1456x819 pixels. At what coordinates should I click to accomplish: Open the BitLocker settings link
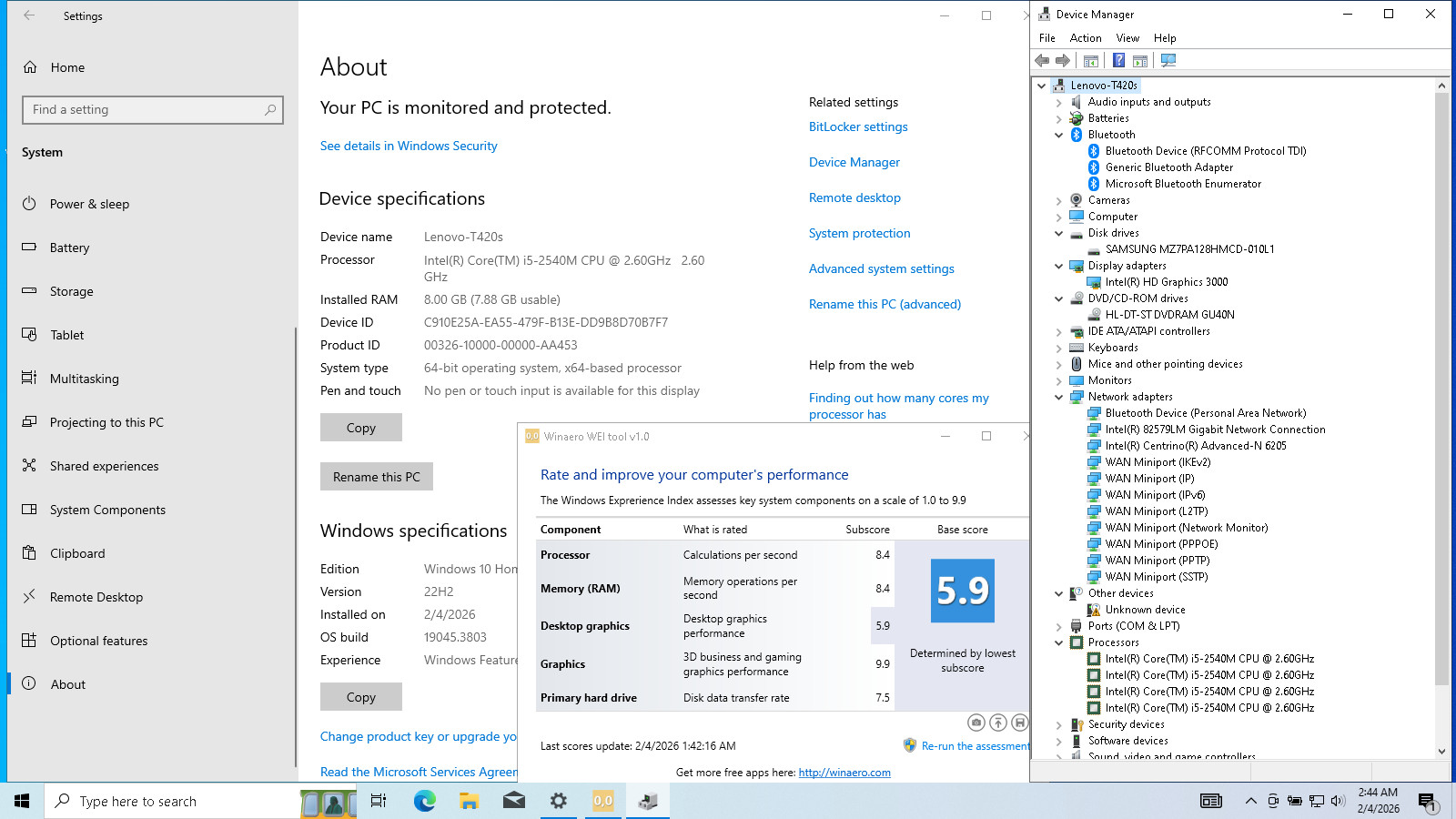click(858, 126)
